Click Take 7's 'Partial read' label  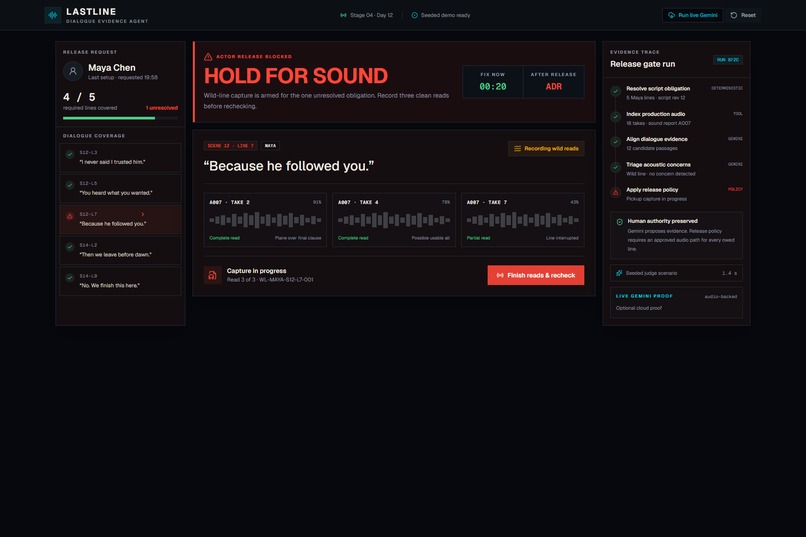coord(478,238)
